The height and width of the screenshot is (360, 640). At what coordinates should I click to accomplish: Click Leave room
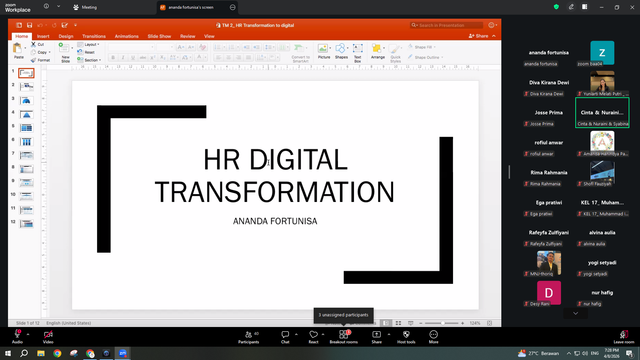tap(624, 337)
